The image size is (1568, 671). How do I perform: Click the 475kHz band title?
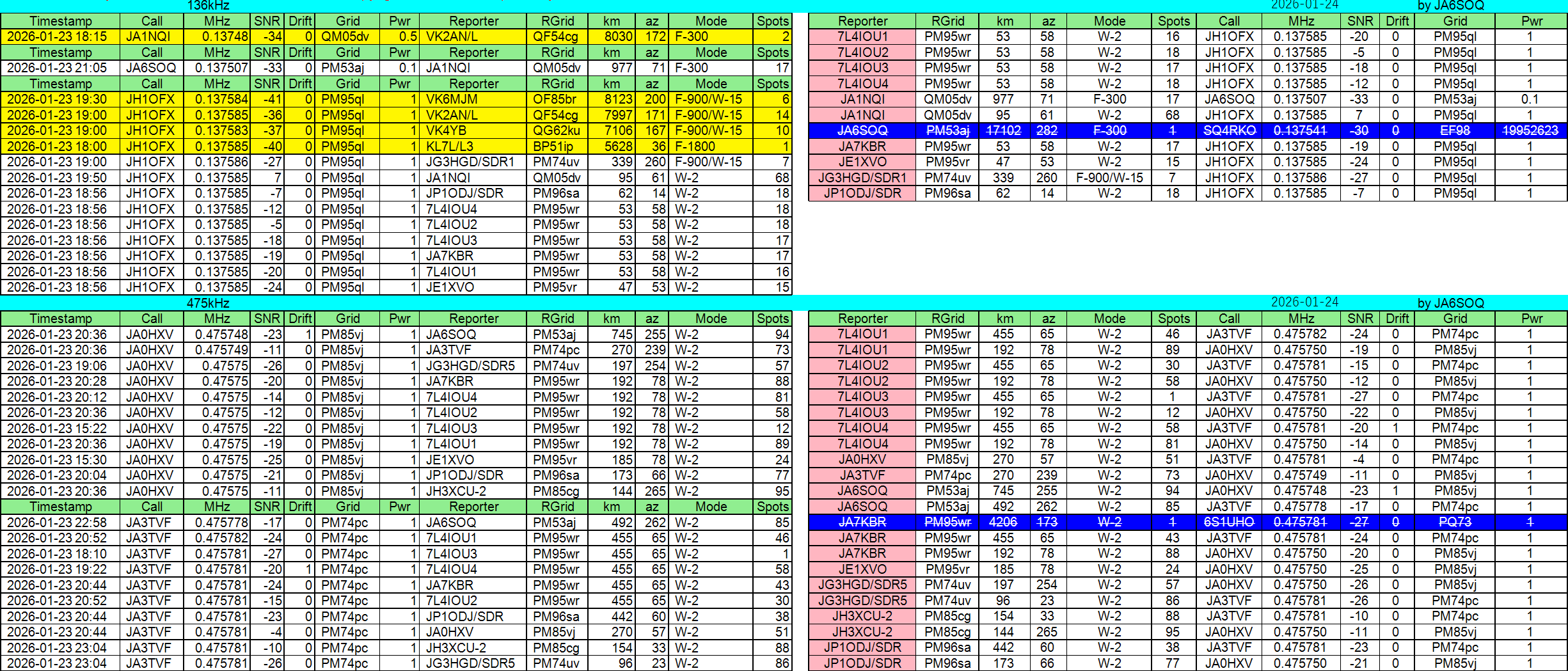point(208,303)
